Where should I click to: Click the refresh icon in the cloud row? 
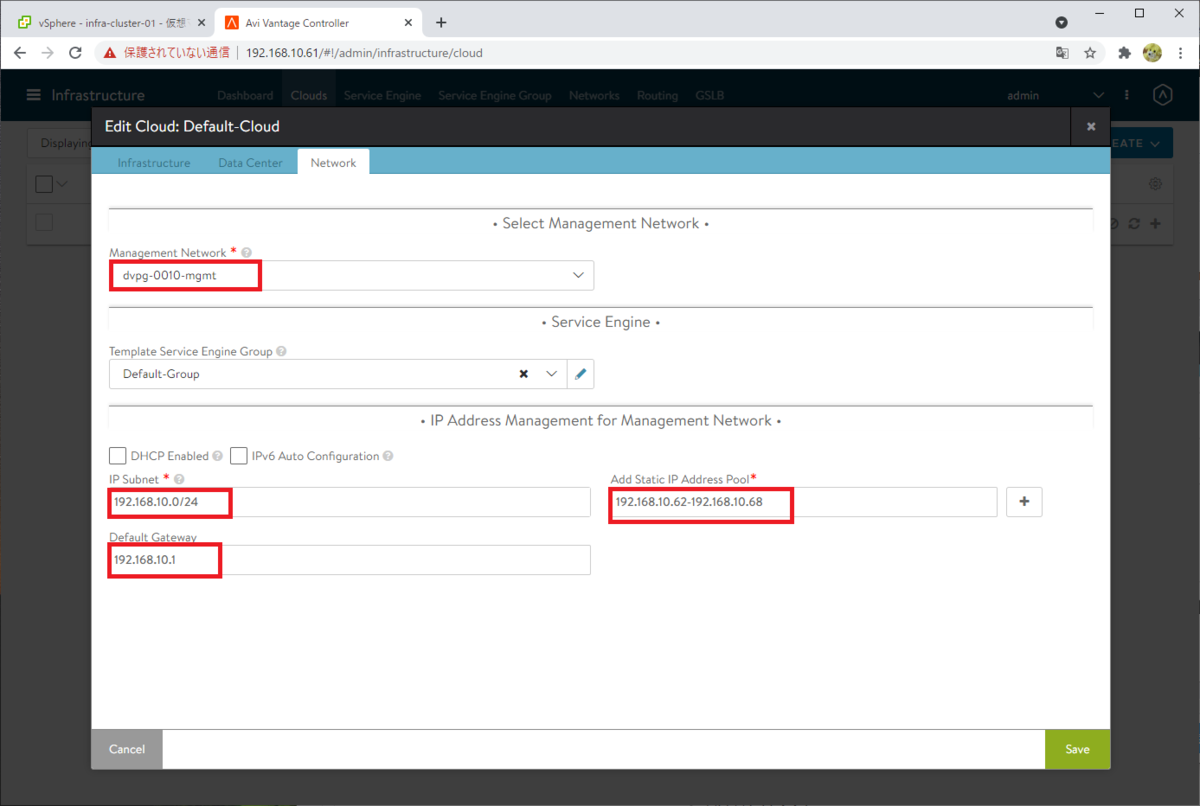1134,224
